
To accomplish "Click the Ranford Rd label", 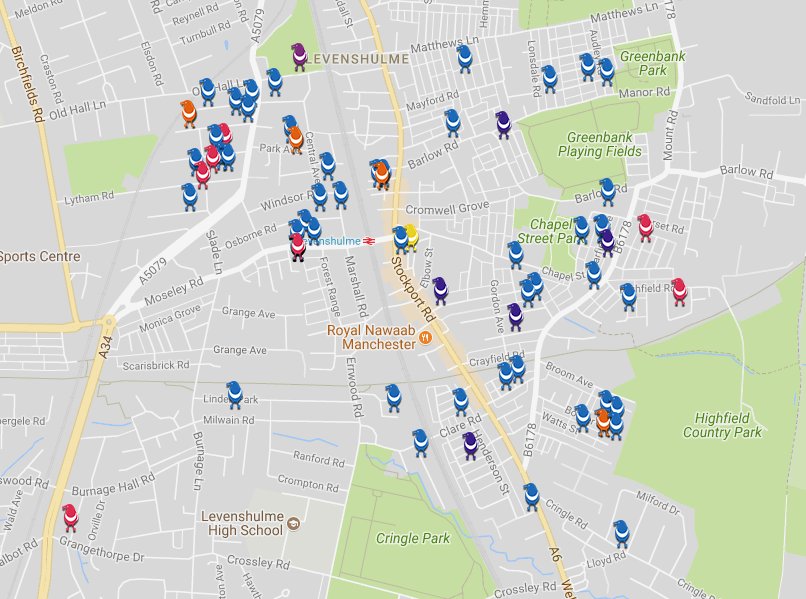I will (319, 459).
